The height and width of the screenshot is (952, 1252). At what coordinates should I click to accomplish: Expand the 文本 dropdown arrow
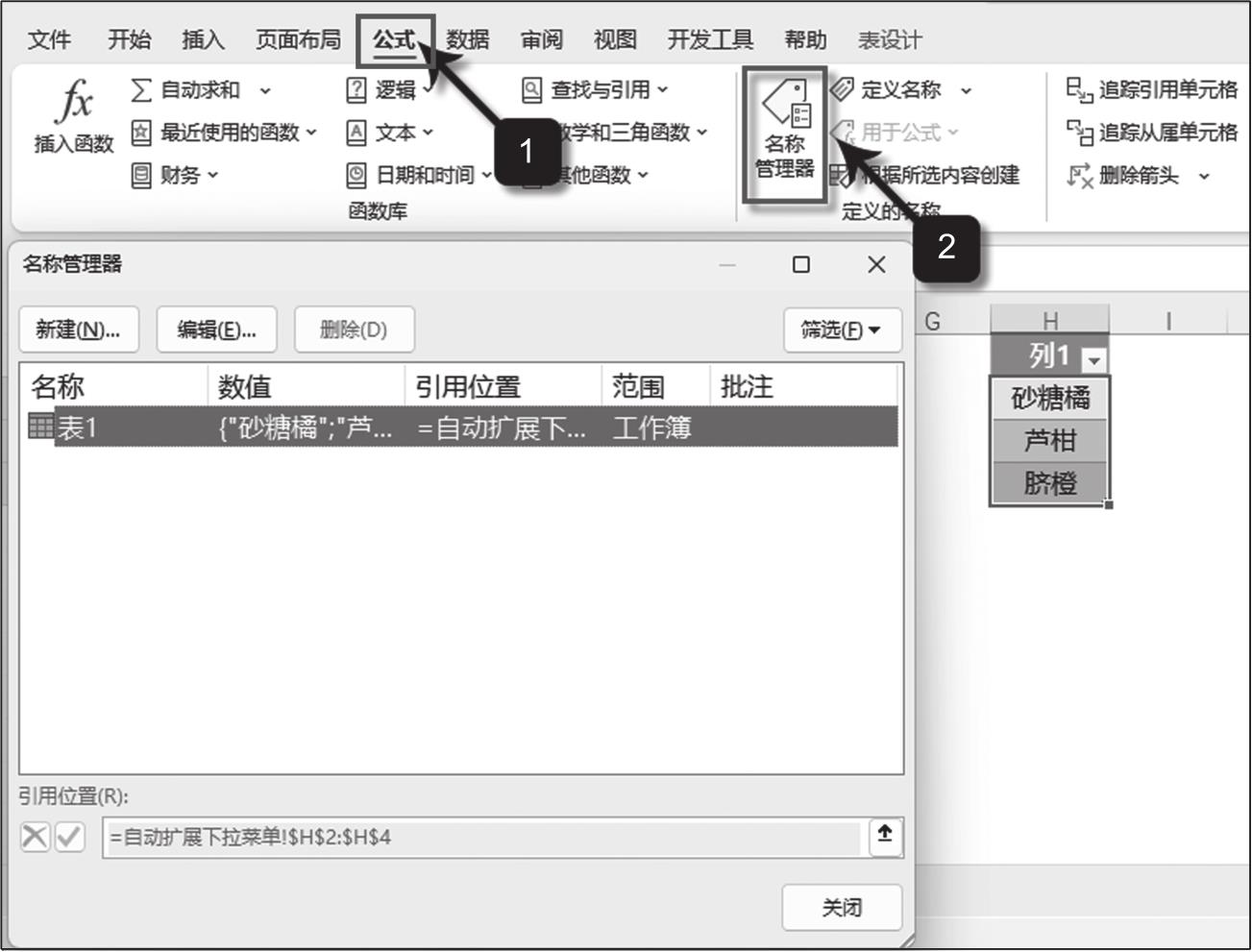428,133
